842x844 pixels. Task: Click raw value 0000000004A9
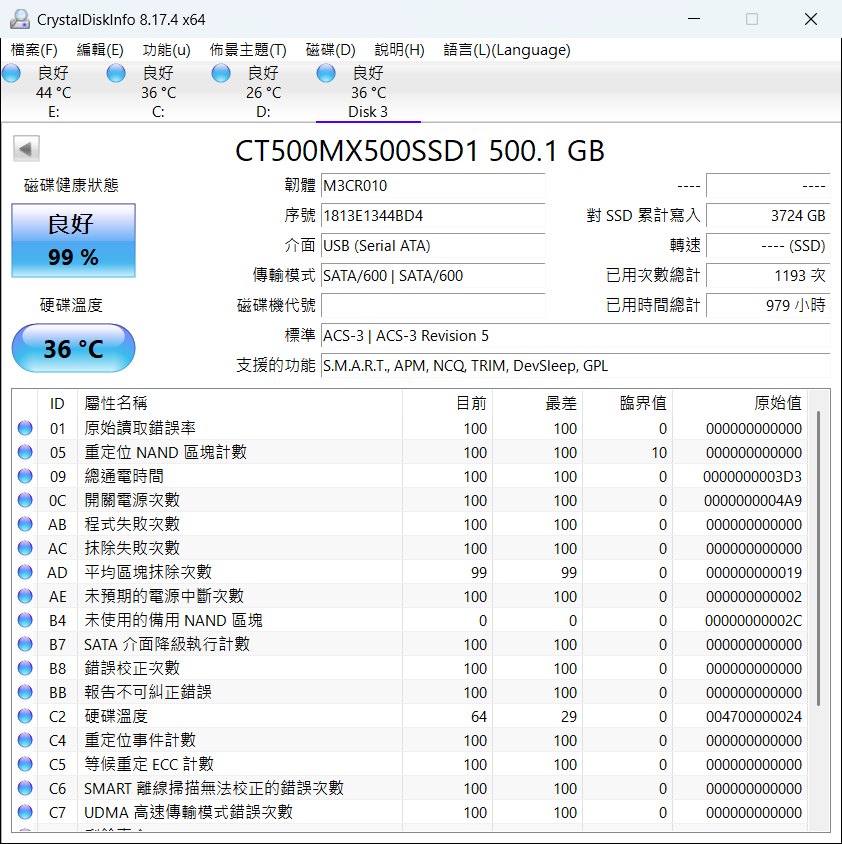[753, 501]
